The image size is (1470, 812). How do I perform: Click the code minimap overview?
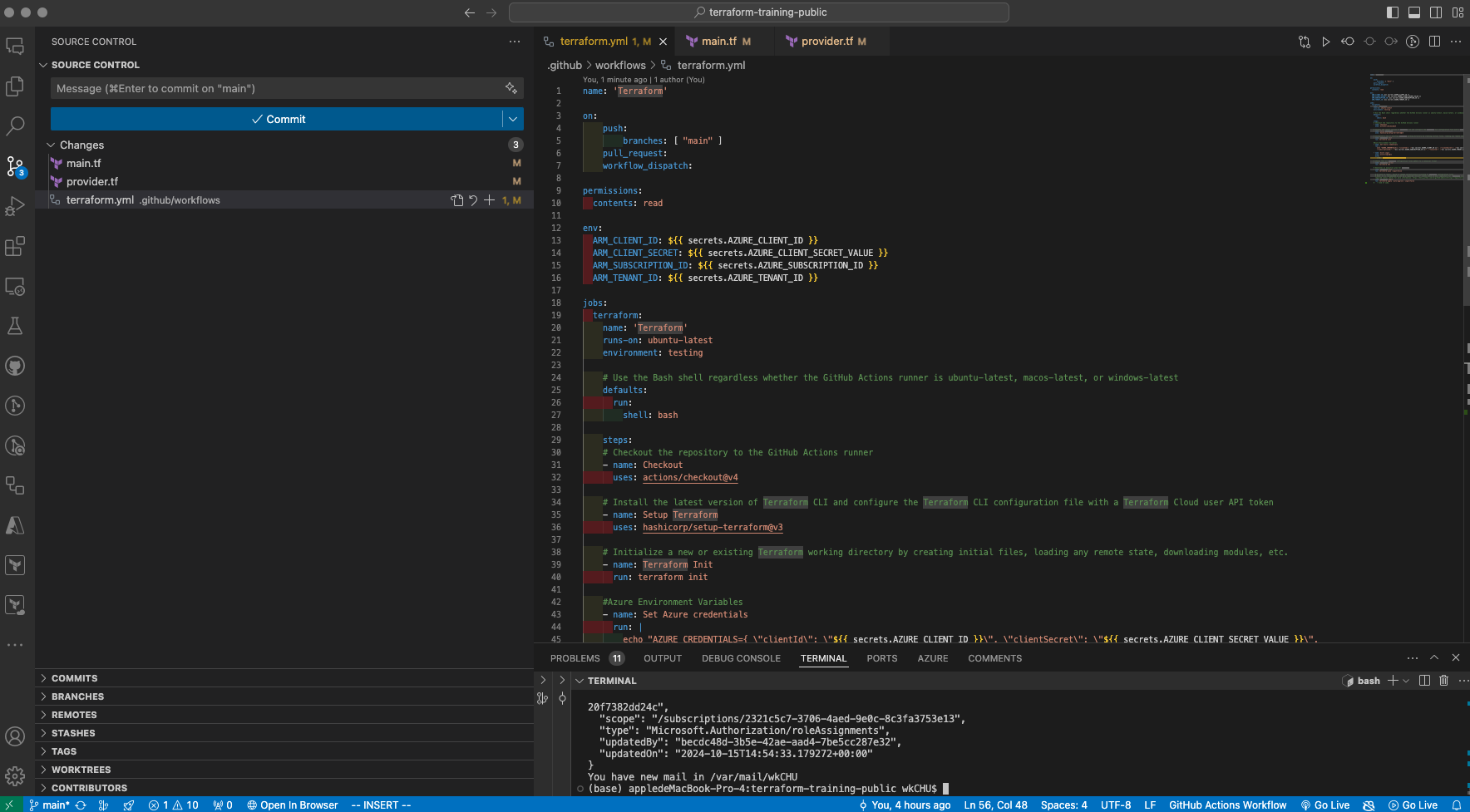point(1416,129)
